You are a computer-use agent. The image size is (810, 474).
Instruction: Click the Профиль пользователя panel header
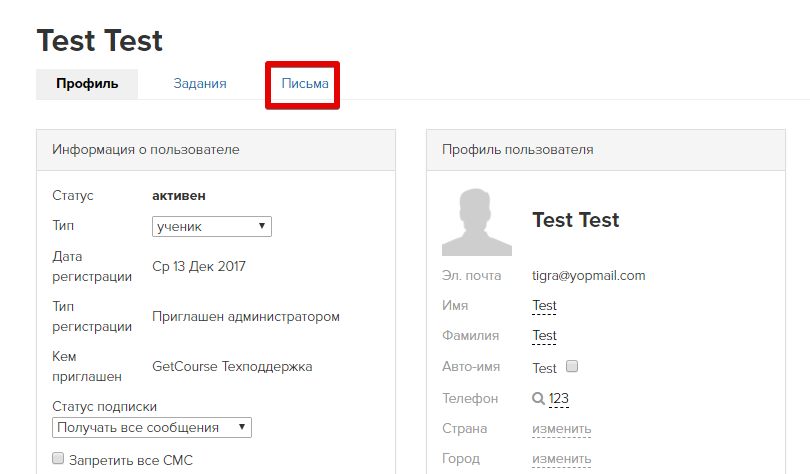click(x=606, y=150)
